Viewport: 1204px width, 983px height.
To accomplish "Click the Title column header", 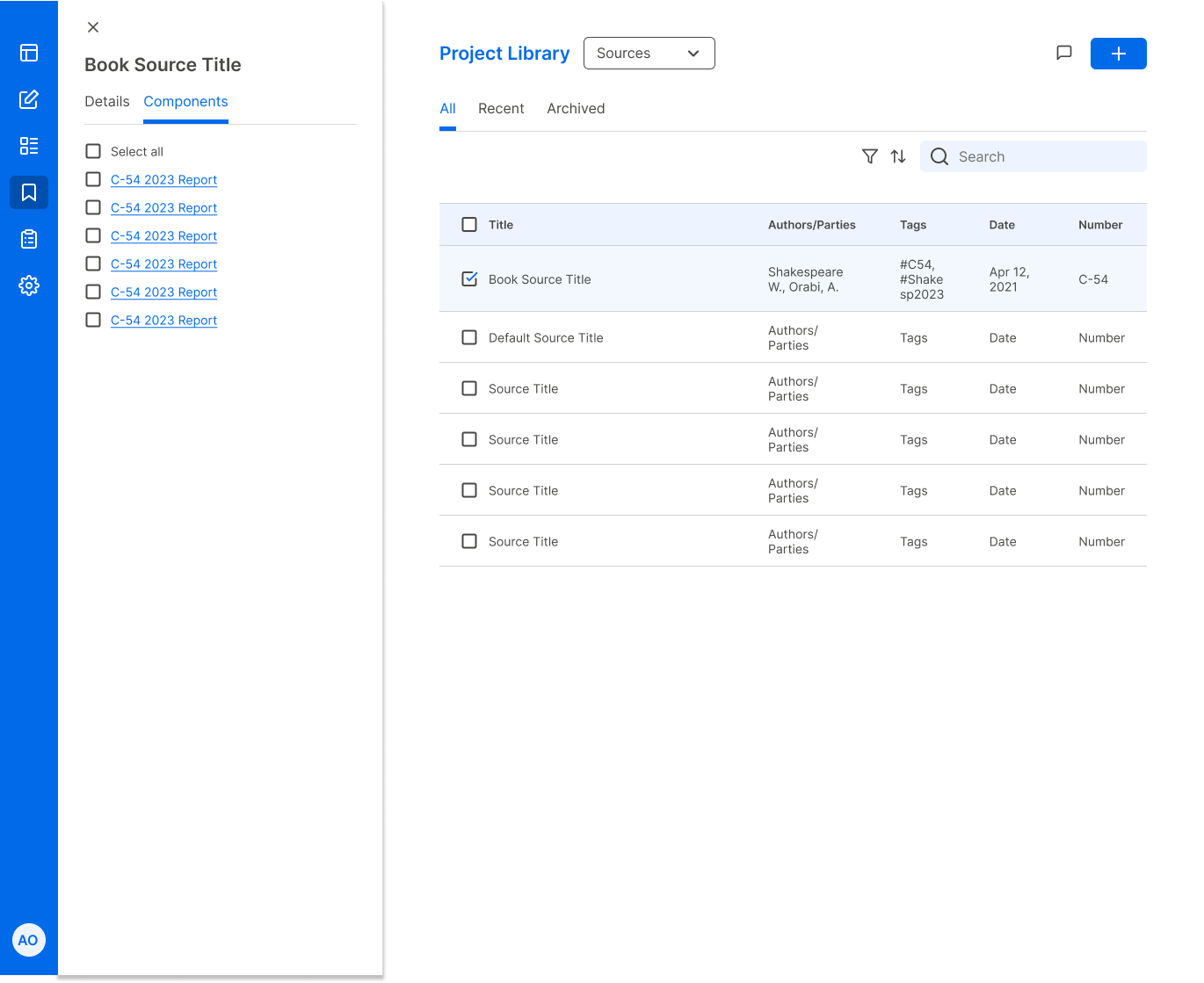I will point(501,225).
